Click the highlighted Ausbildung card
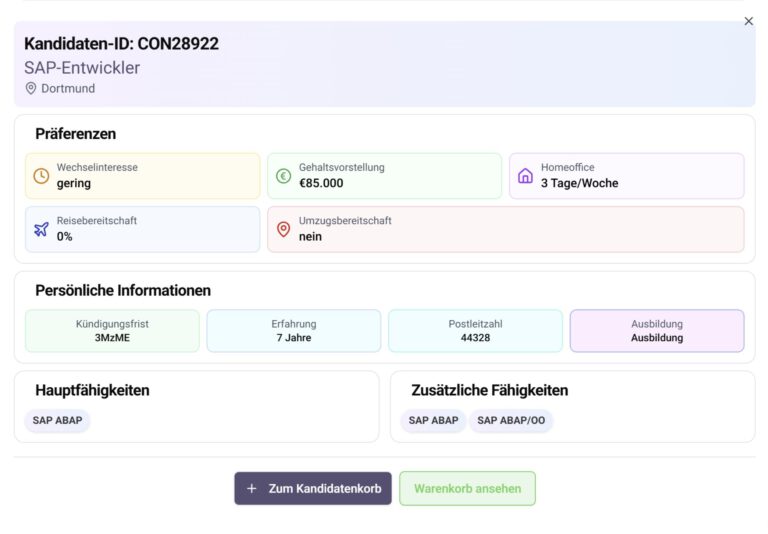The image size is (768, 534). tap(657, 331)
